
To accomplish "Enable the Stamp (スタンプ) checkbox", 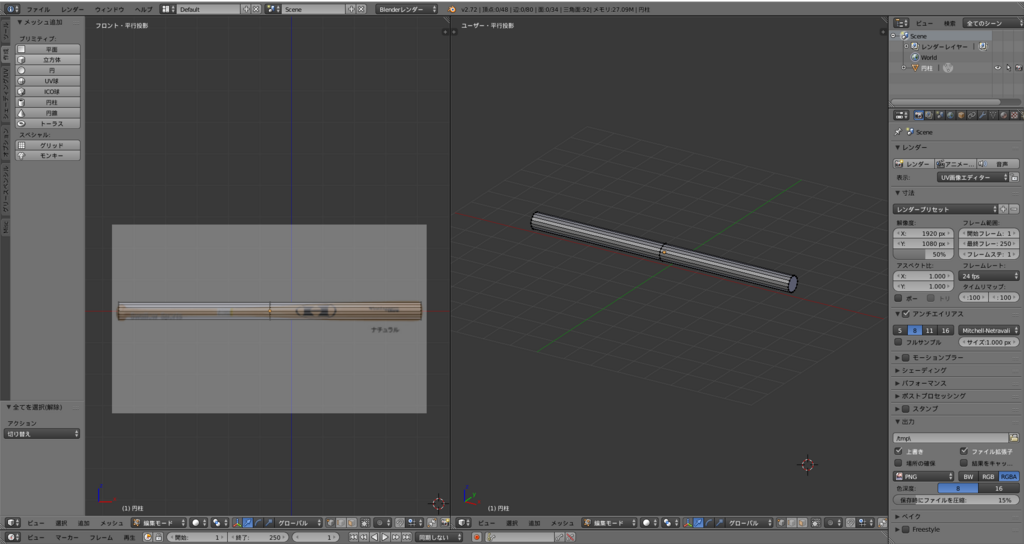I will pos(906,409).
